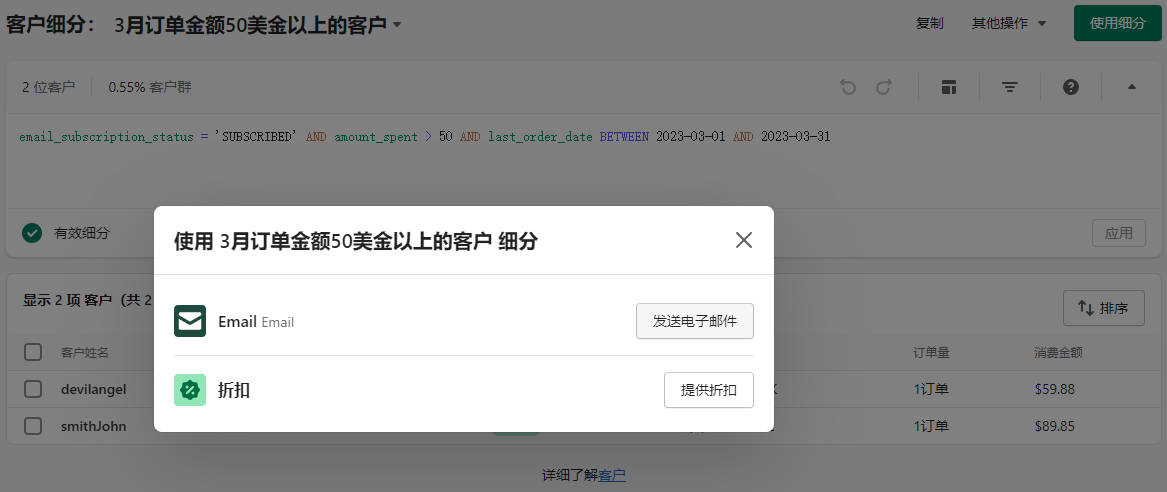Viewport: 1167px width, 492px height.
Task: Click the valid segment checkmark icon
Action: 32,233
